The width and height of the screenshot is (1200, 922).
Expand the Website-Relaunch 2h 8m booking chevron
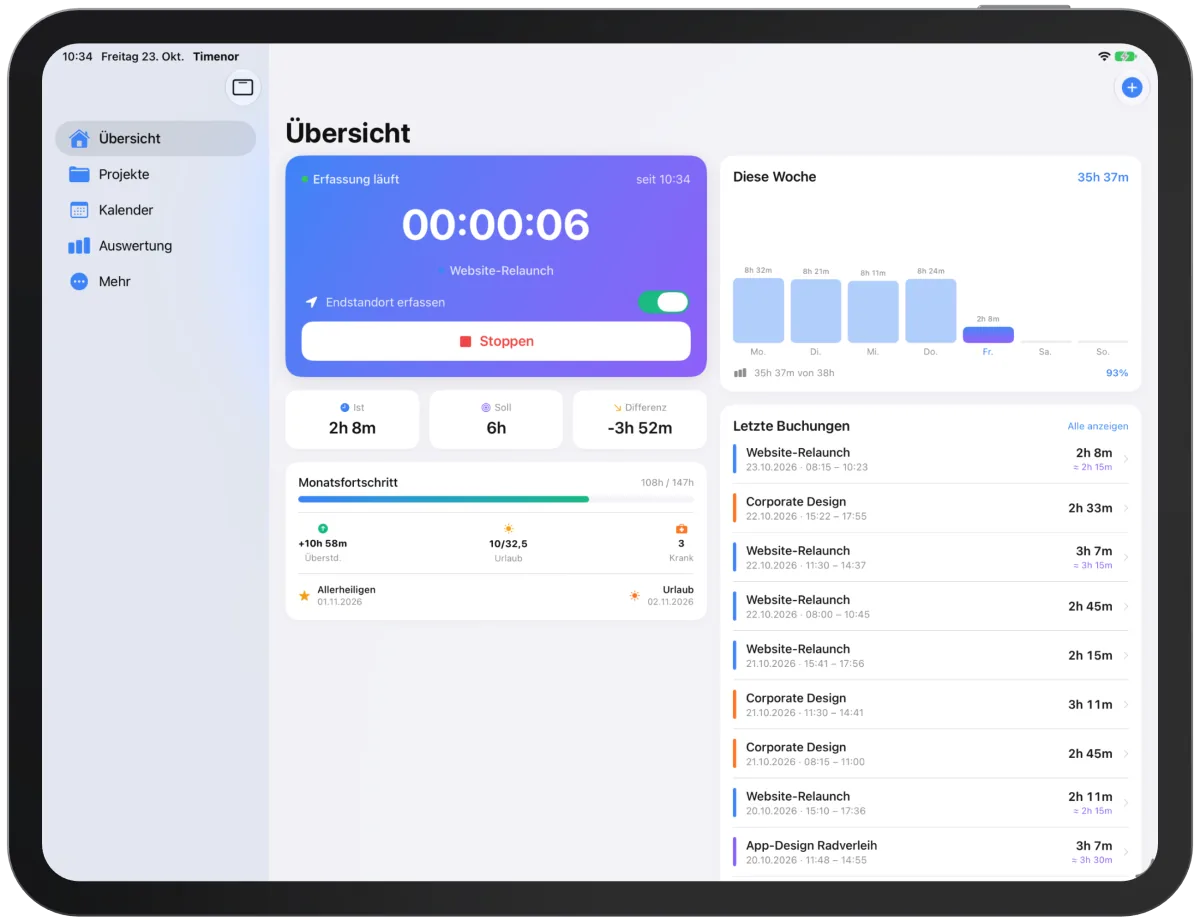[x=1126, y=459]
